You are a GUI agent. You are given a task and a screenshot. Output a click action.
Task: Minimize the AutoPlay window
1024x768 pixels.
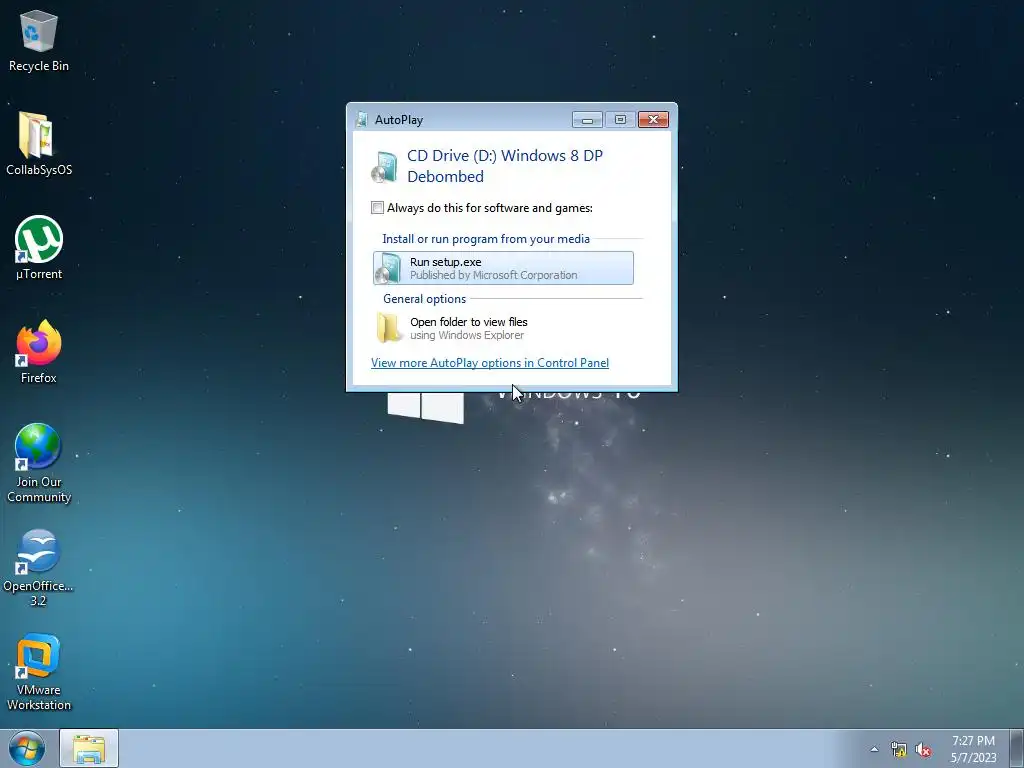coord(587,120)
